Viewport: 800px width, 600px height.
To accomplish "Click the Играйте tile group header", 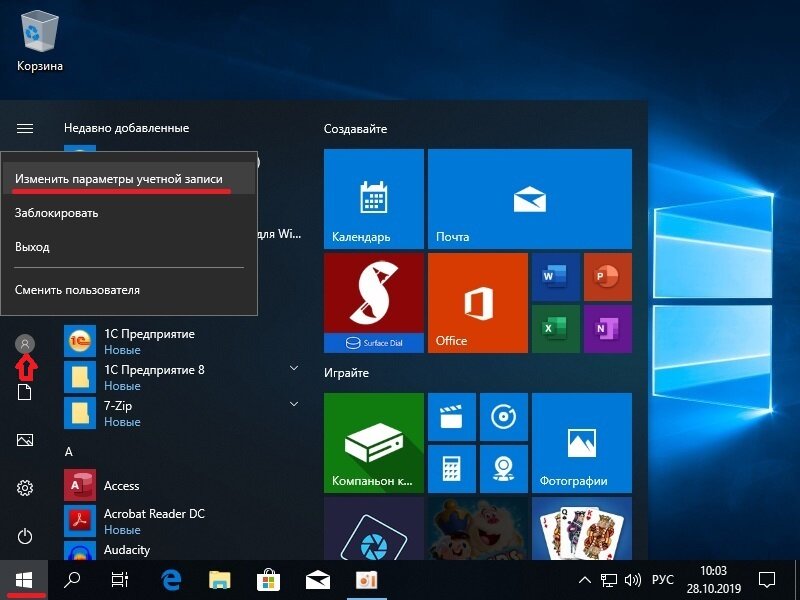I will (346, 373).
